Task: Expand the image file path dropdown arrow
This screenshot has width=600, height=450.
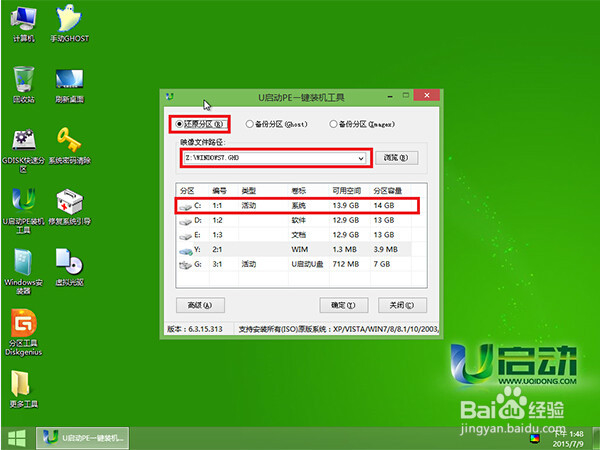Action: coord(361,158)
